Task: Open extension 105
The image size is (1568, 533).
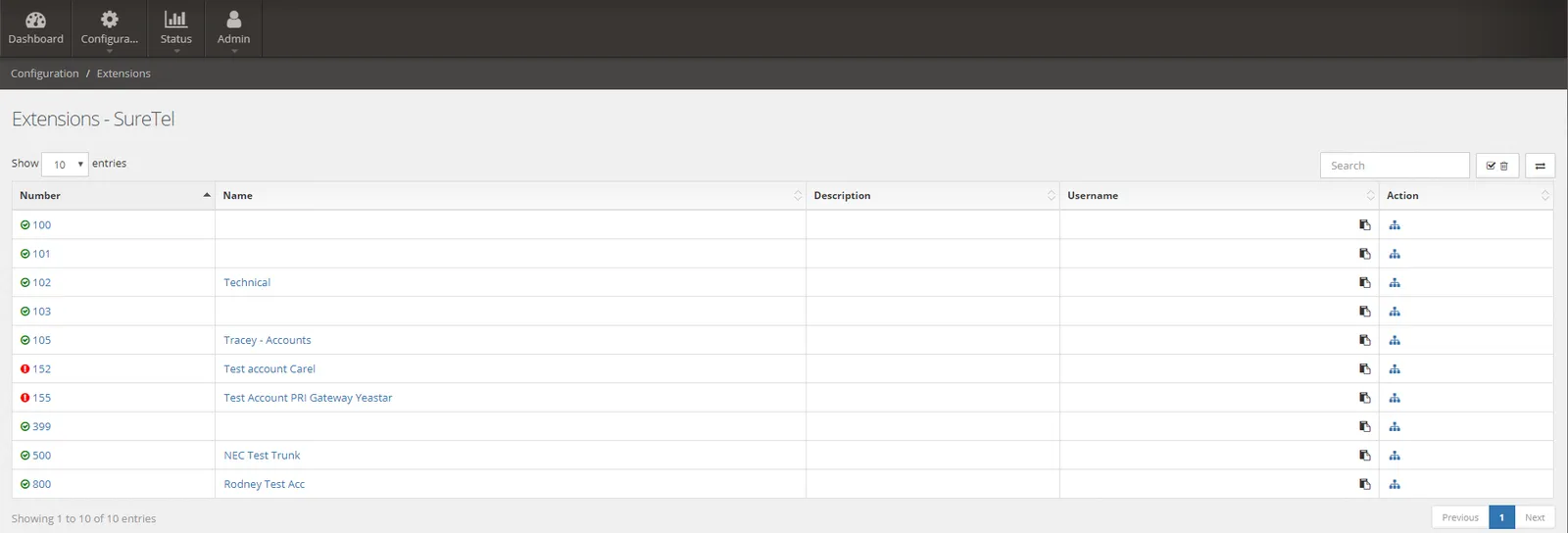Action: pos(41,340)
